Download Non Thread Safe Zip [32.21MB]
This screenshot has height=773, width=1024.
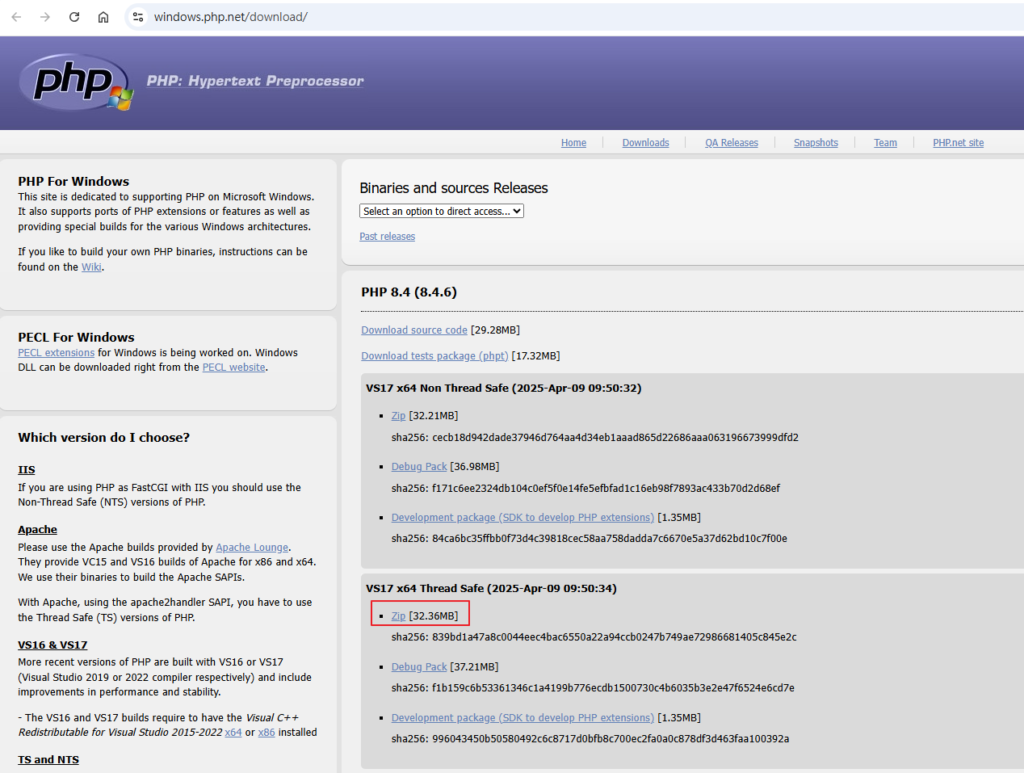tap(398, 415)
